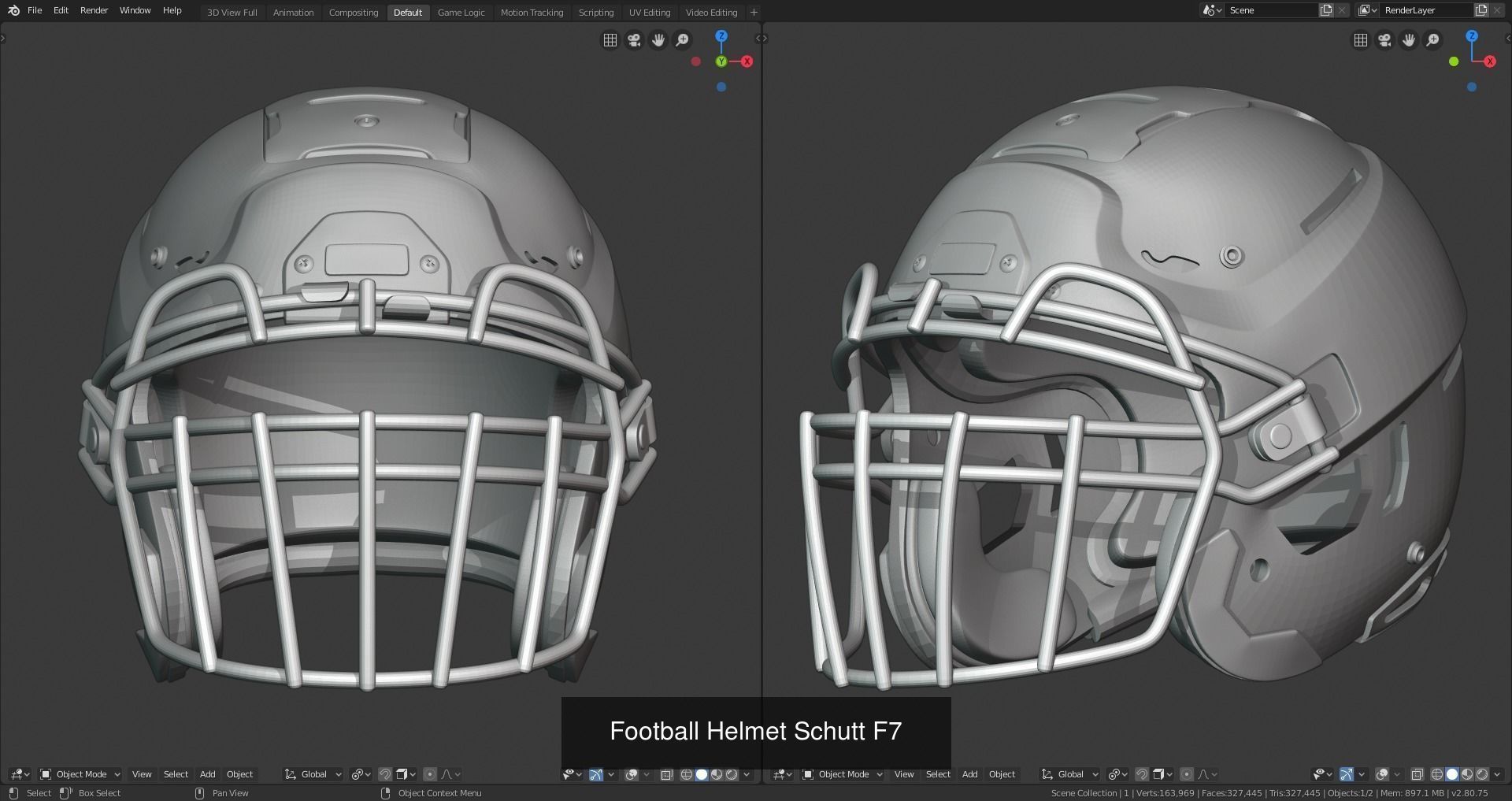Open Select menu in right viewport header
The image size is (1512, 801).
938,774
